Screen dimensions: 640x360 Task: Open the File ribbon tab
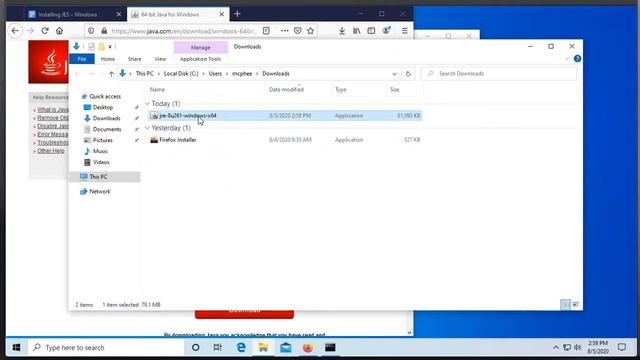[82, 59]
